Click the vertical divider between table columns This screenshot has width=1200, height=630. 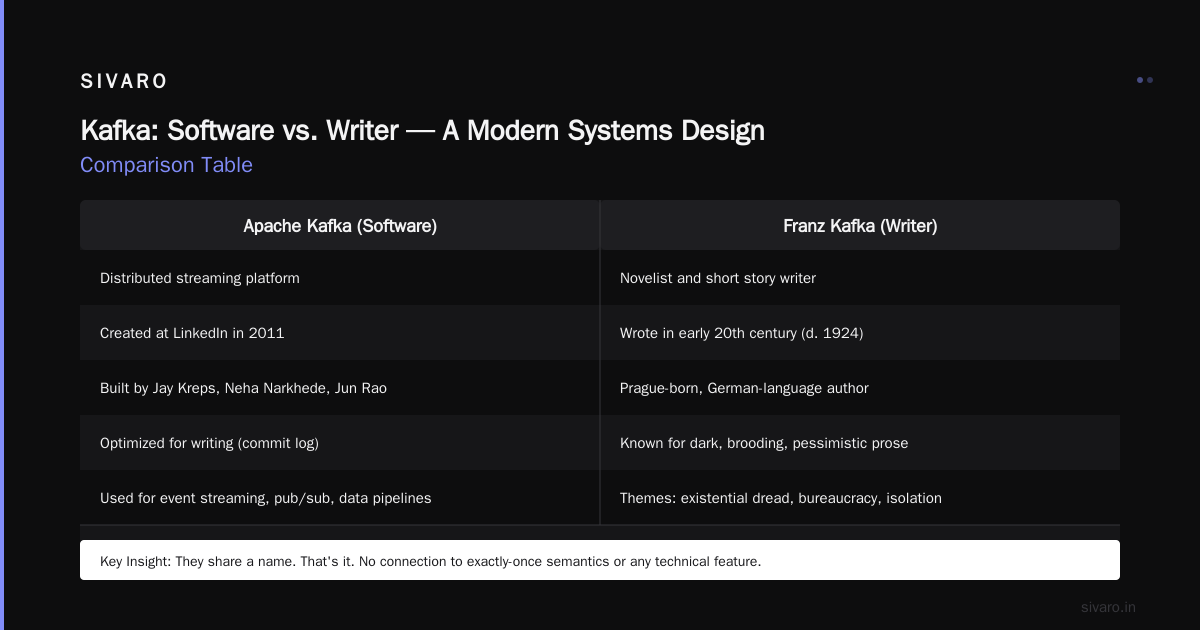point(600,362)
